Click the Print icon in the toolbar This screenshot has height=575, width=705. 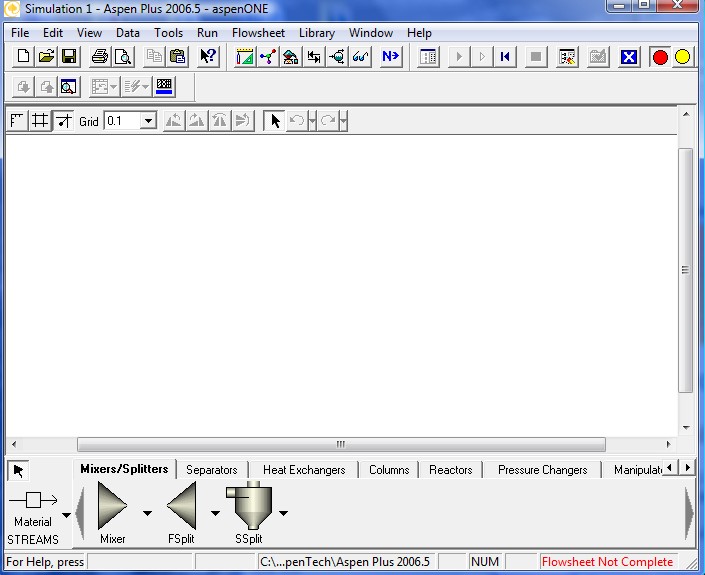click(x=100, y=57)
